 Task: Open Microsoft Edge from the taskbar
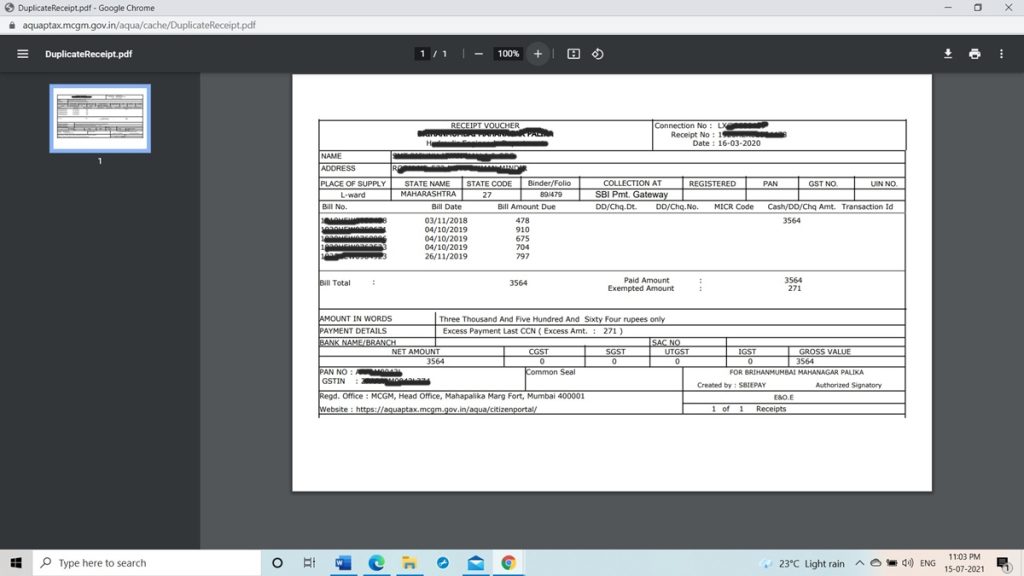(x=377, y=563)
